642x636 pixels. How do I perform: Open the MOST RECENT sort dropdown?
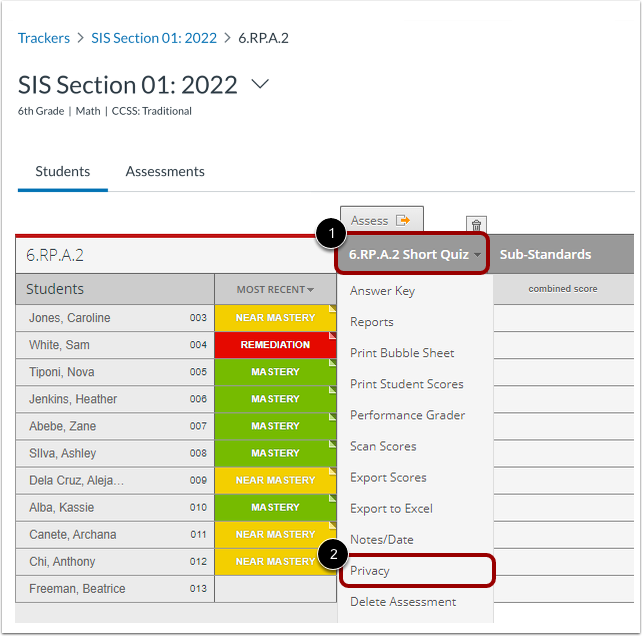click(275, 290)
